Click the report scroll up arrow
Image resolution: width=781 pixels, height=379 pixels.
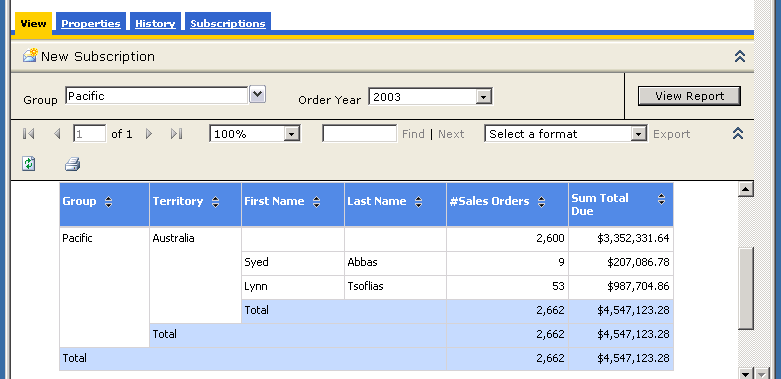(x=746, y=189)
